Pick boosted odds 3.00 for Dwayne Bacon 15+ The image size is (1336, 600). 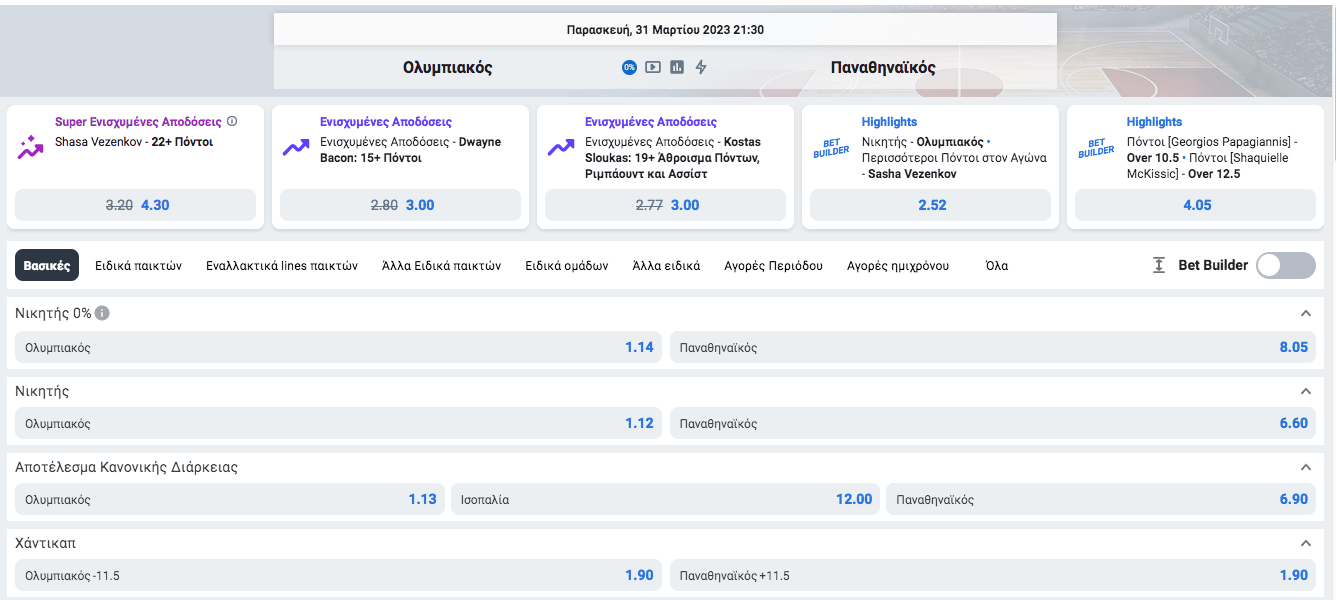tap(400, 205)
